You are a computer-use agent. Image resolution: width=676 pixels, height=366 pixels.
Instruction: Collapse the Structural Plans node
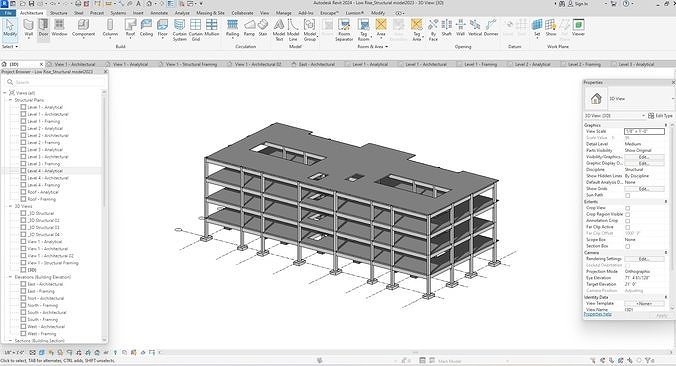(10, 100)
